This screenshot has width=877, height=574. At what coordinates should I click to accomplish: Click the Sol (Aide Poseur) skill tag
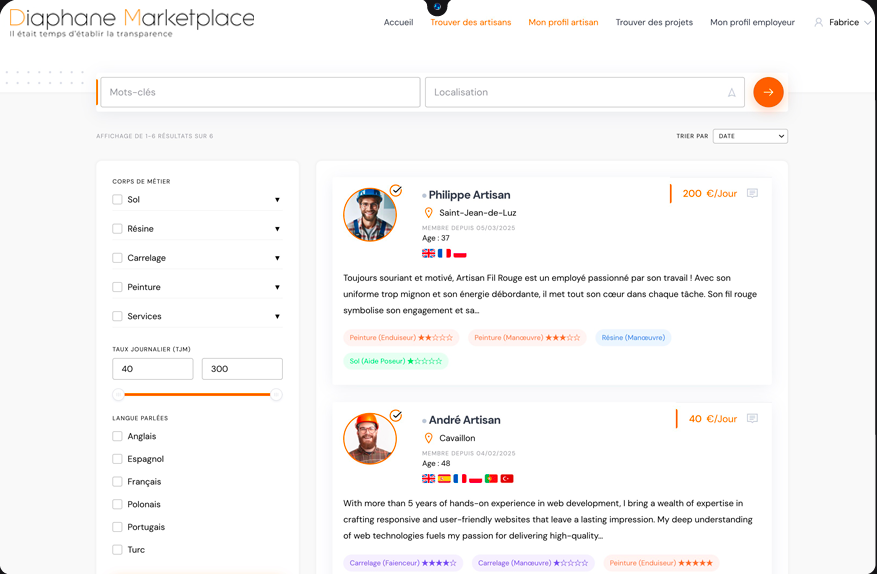tap(395, 361)
